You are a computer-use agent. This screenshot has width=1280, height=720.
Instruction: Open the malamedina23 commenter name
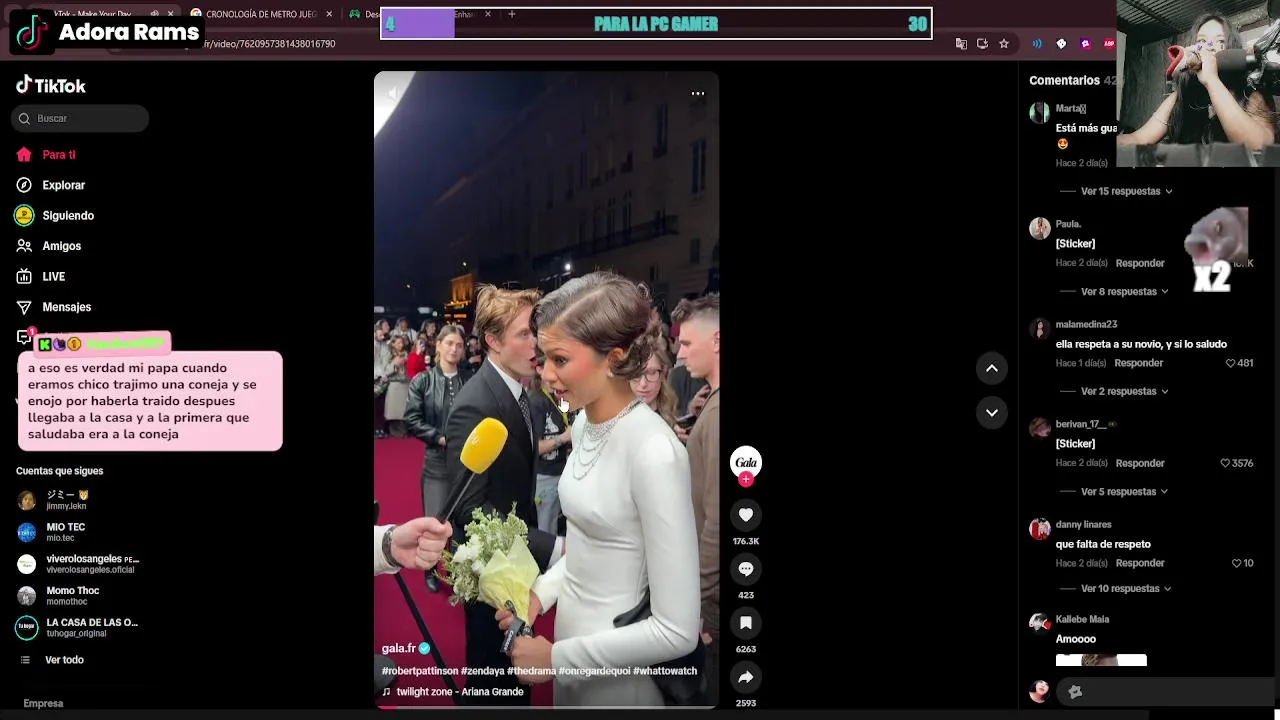coord(1086,324)
